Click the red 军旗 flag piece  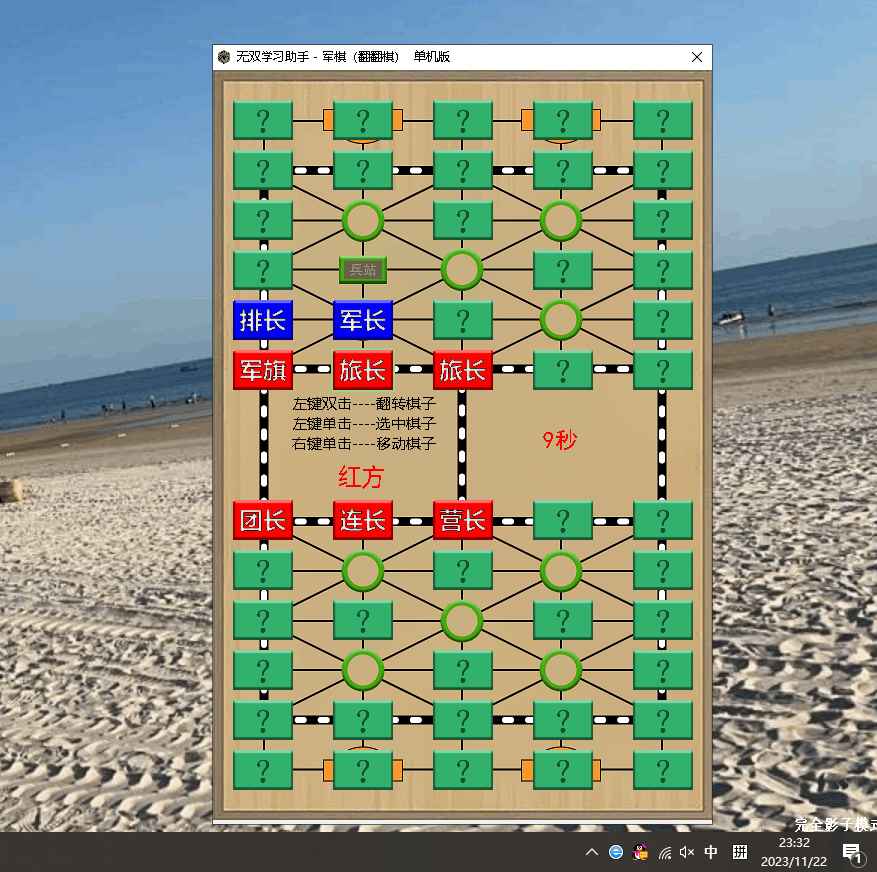pyautogui.click(x=262, y=370)
